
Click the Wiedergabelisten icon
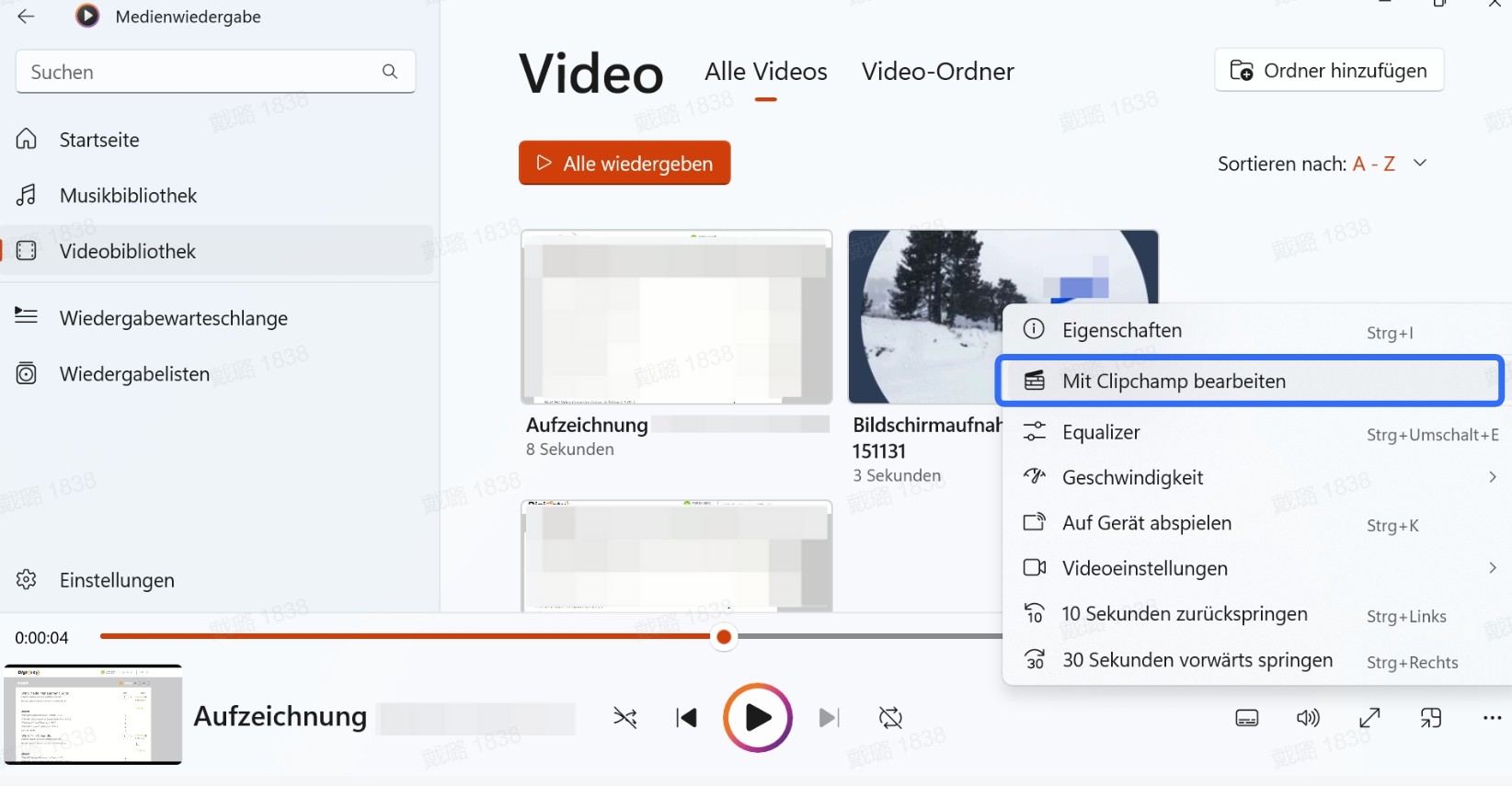tap(27, 373)
